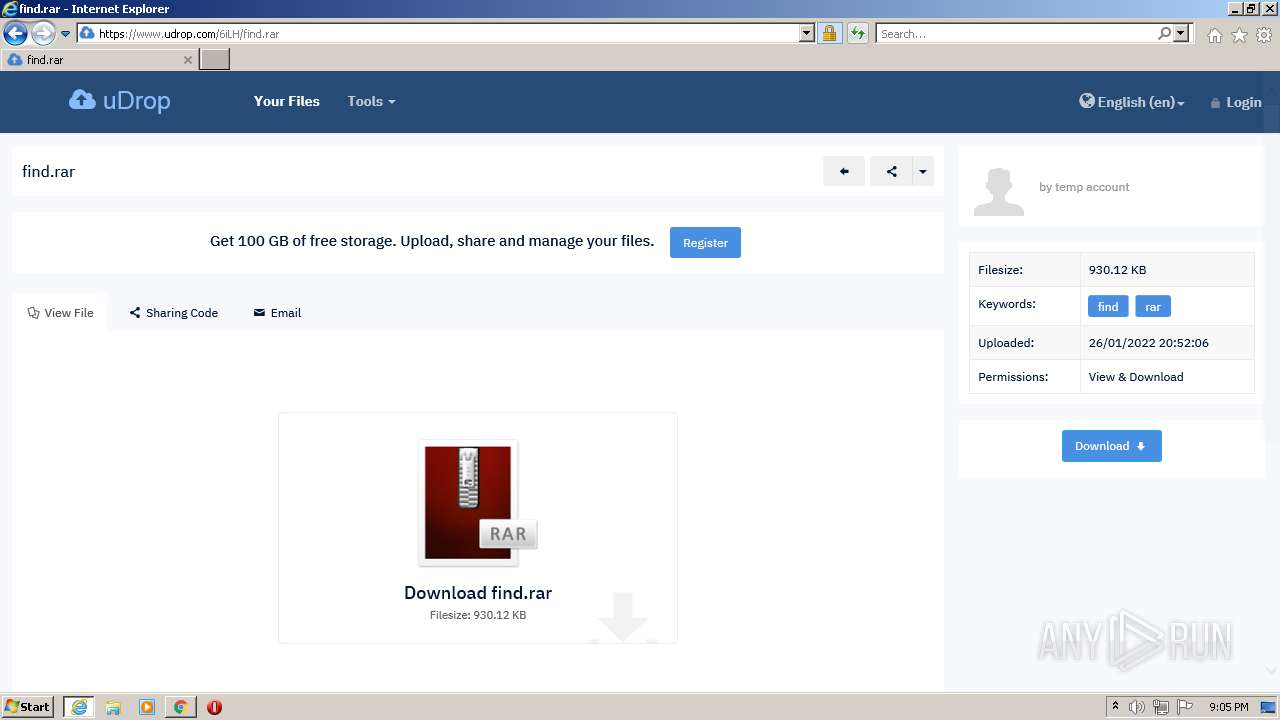
Task: Open the IE tools gear icon
Action: pos(1264,35)
